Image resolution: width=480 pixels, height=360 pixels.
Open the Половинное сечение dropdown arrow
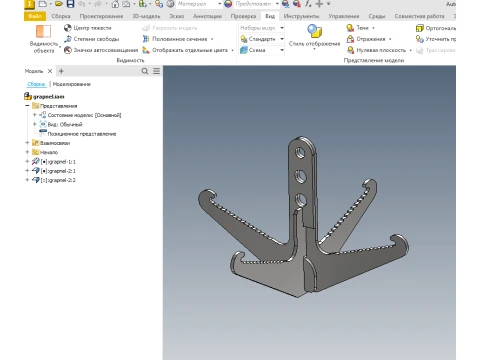point(212,39)
